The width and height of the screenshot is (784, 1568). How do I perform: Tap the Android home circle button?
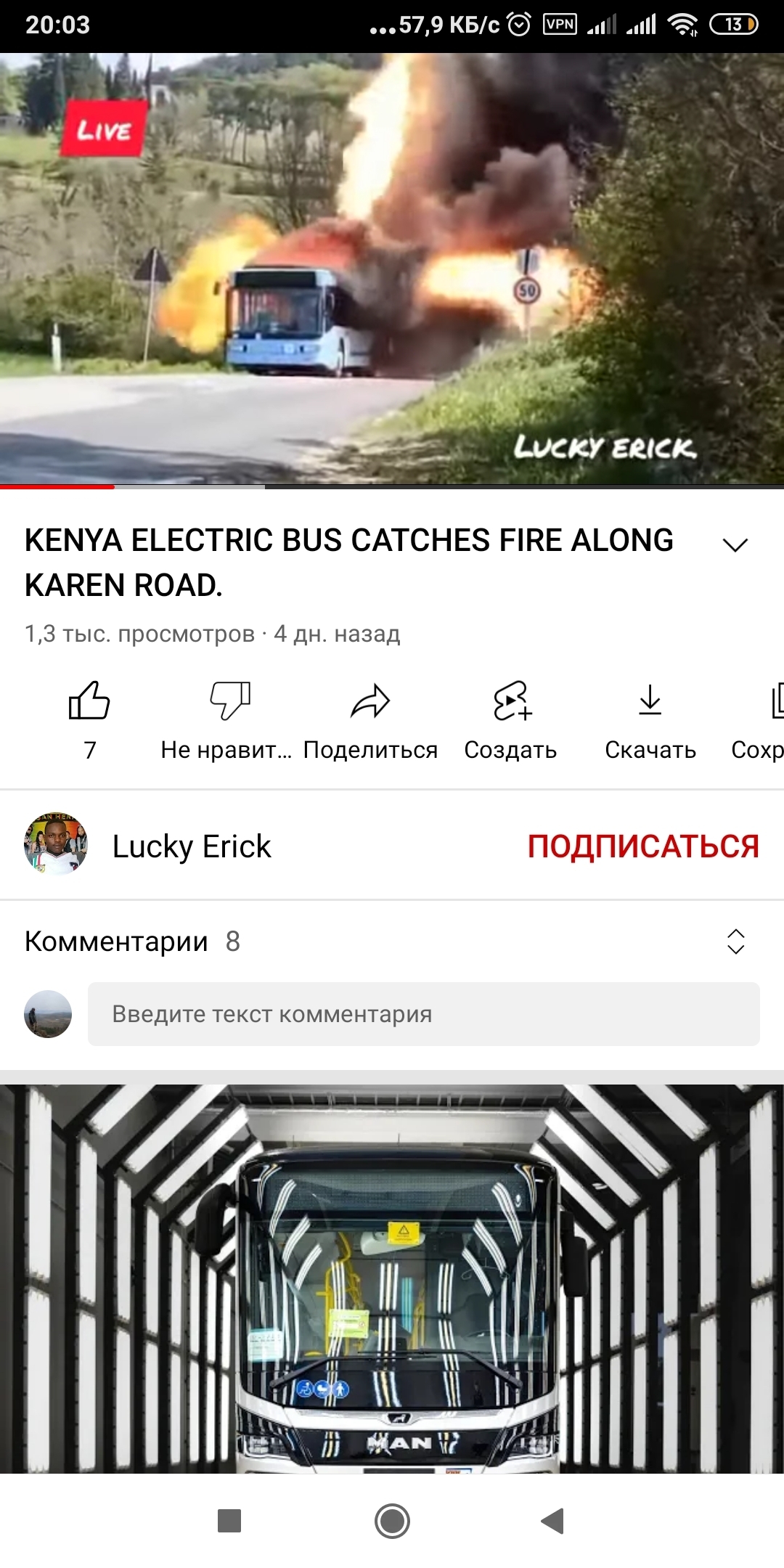(x=392, y=1520)
